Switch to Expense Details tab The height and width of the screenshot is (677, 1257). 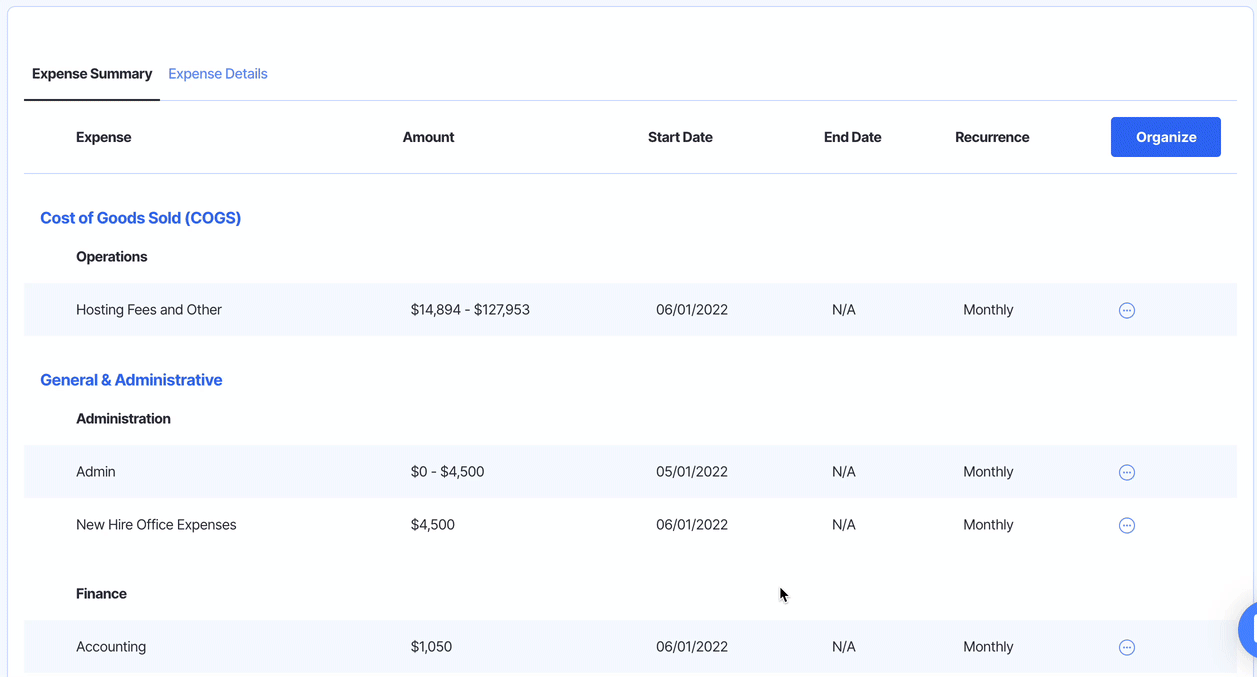[x=217, y=74]
